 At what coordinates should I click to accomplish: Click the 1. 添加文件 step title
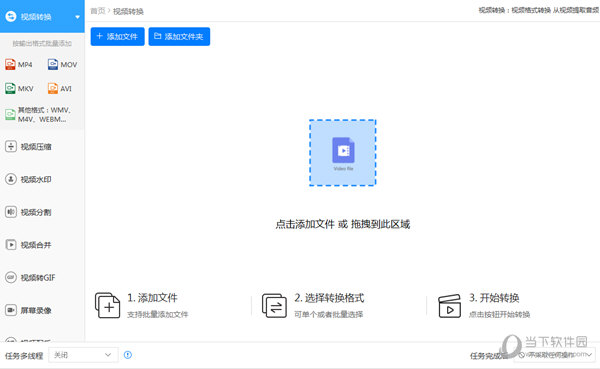[x=152, y=298]
